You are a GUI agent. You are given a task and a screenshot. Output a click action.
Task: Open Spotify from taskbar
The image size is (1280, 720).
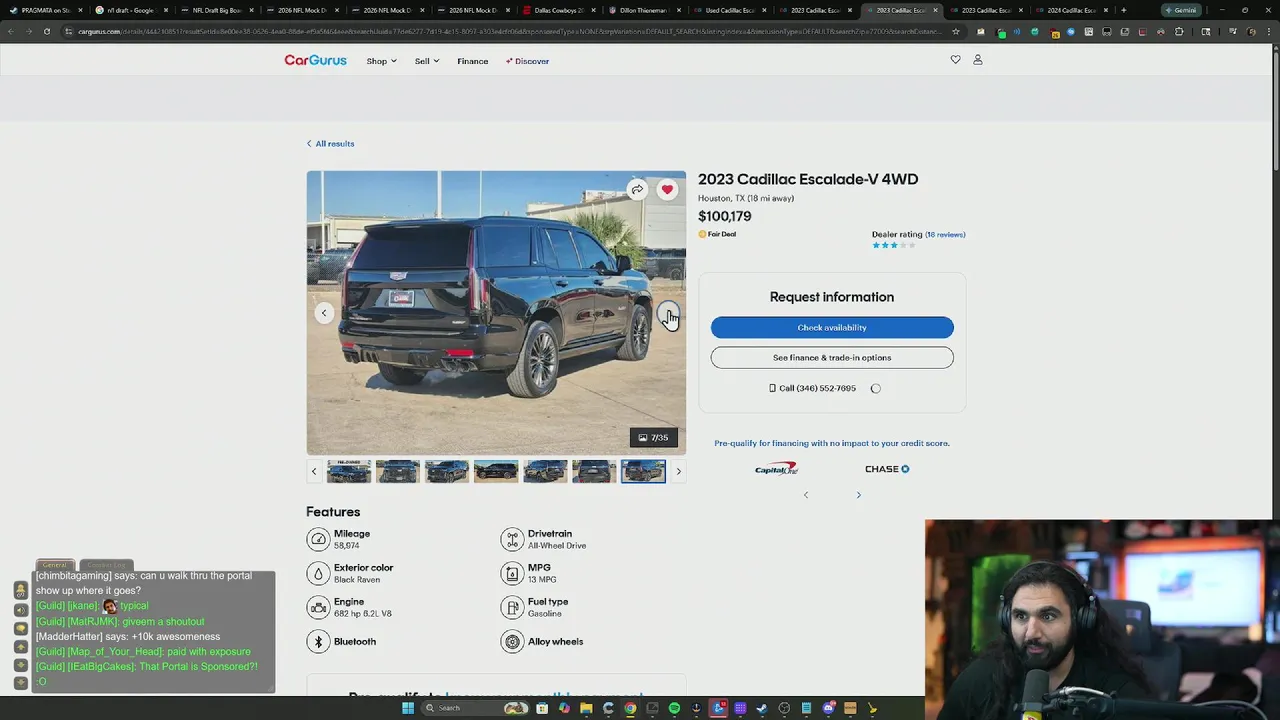(x=674, y=708)
